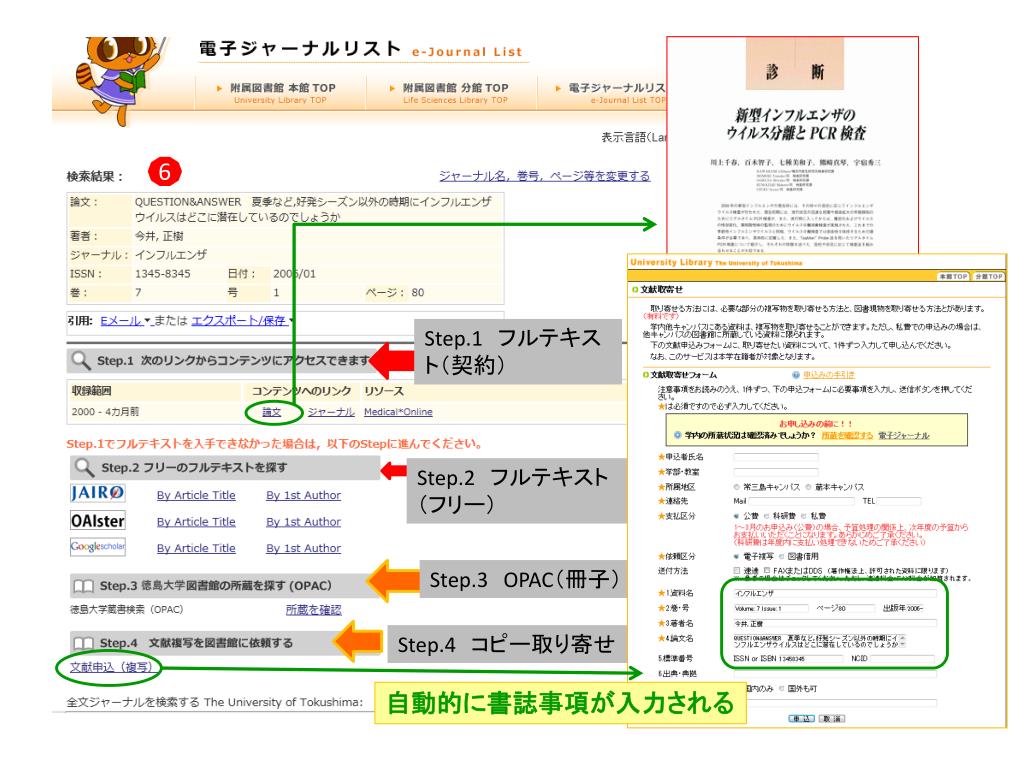Click the 学部・教室 input field
1024x768 pixels.
point(776,472)
